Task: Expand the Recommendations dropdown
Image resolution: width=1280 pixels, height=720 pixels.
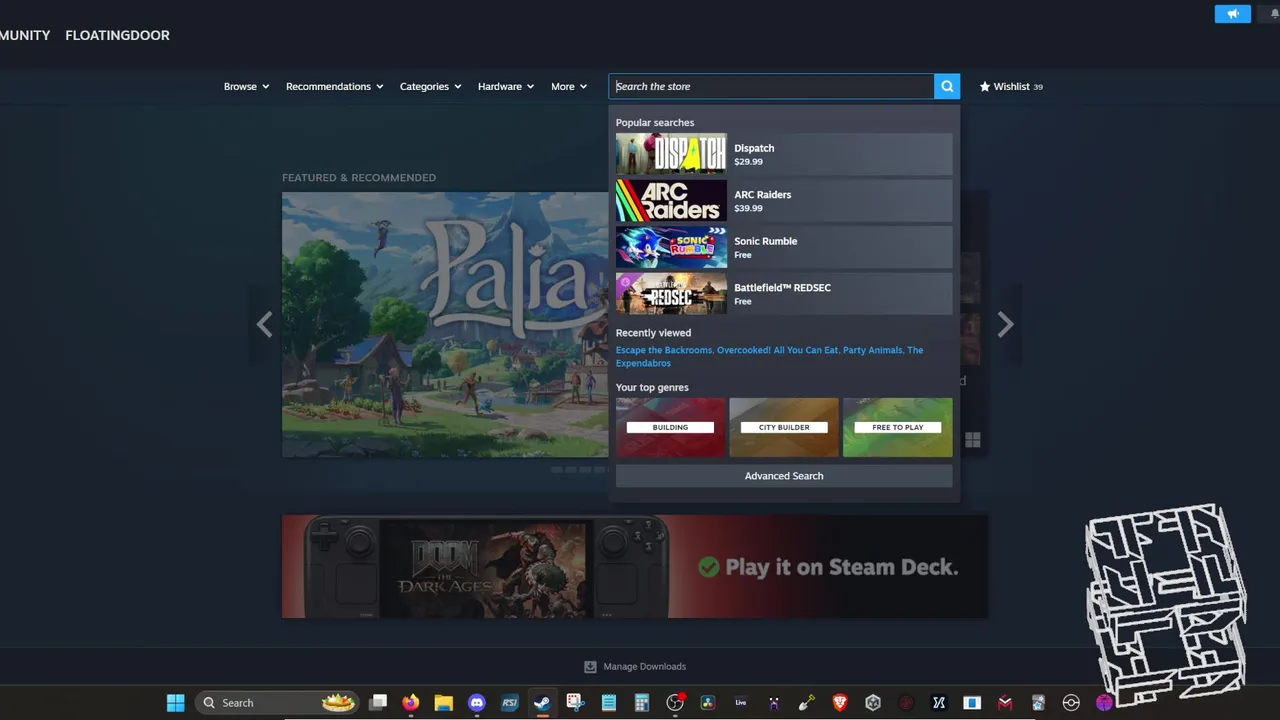Action: 335,86
